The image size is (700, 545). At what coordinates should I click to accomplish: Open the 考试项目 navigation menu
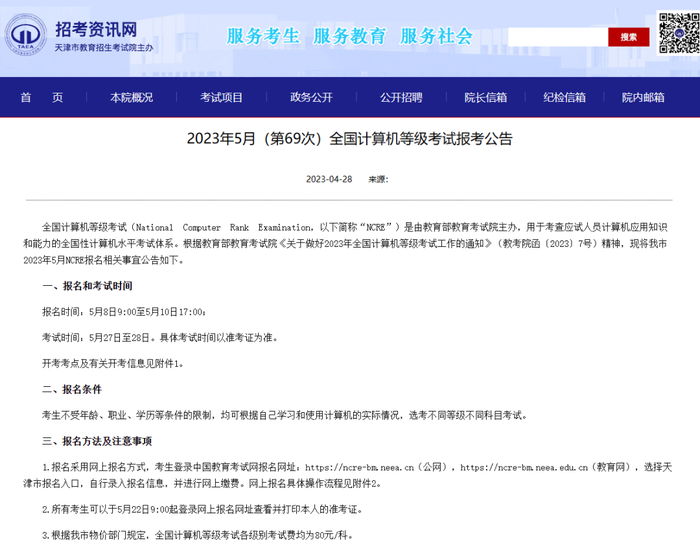coord(221,97)
